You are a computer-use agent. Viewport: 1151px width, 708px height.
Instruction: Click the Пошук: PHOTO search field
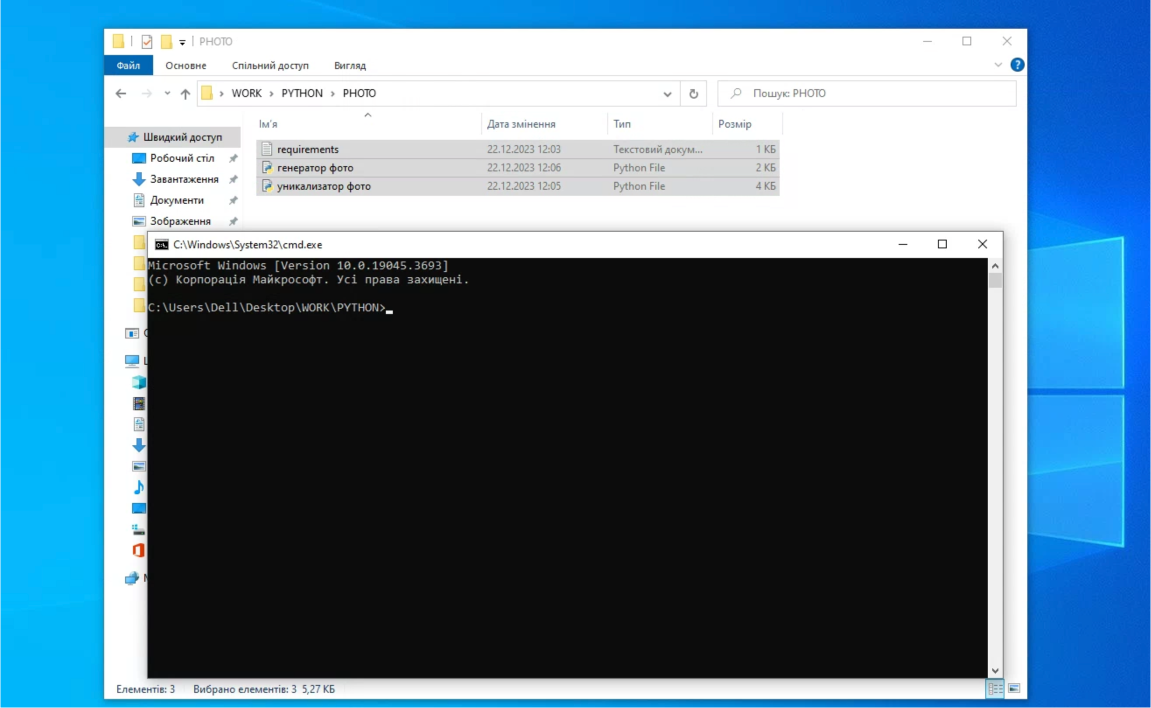[867, 93]
